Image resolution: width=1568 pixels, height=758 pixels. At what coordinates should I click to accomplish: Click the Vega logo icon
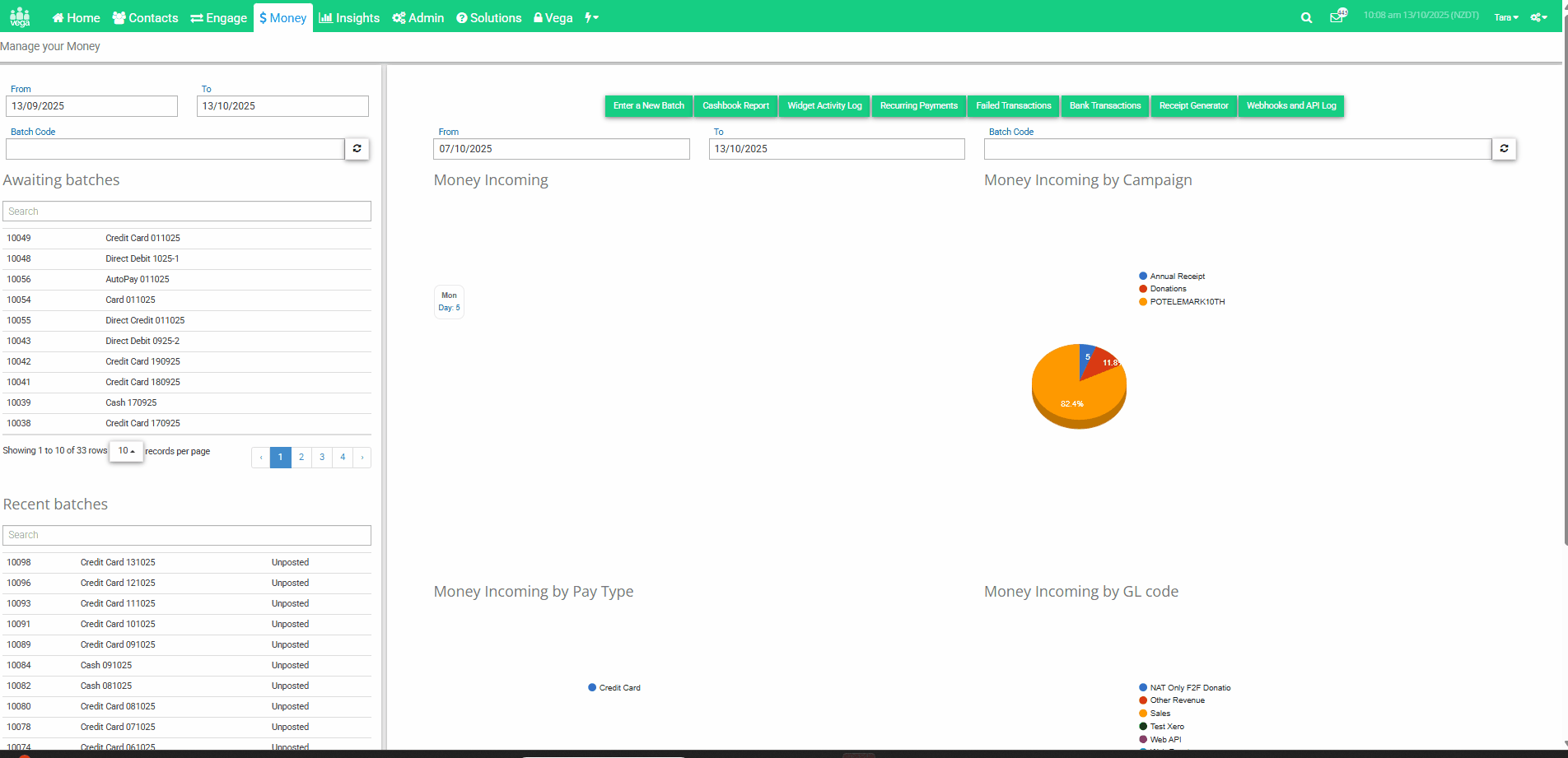20,17
